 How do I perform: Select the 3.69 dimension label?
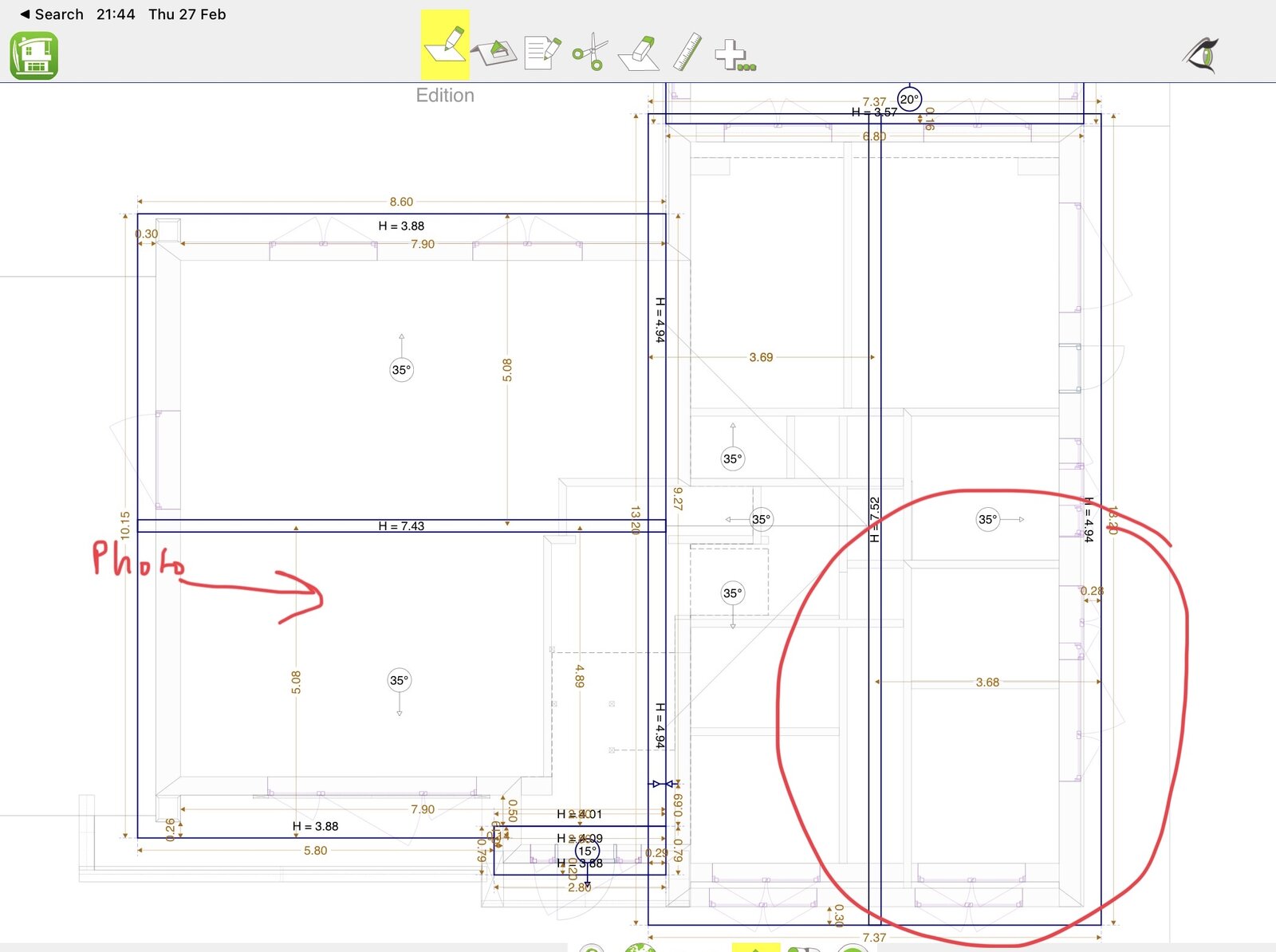pos(761,357)
